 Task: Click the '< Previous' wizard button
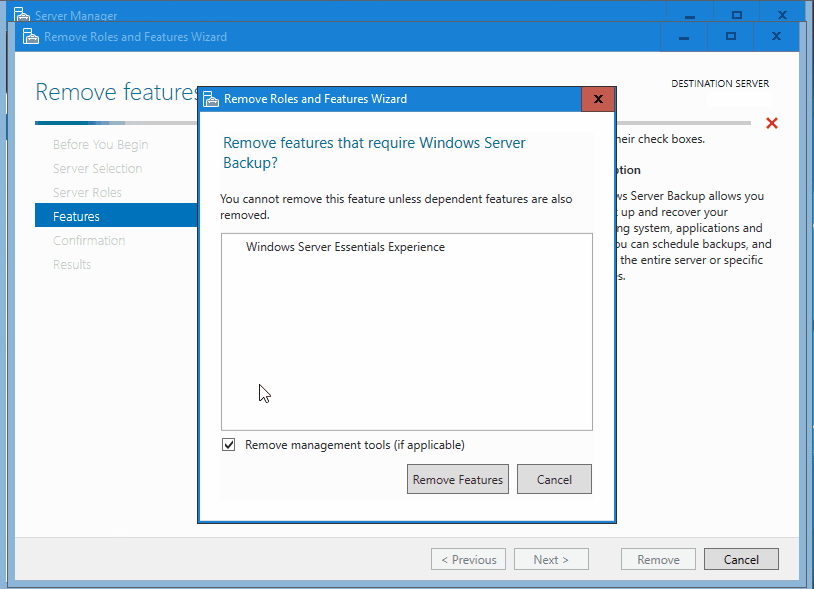coord(468,559)
